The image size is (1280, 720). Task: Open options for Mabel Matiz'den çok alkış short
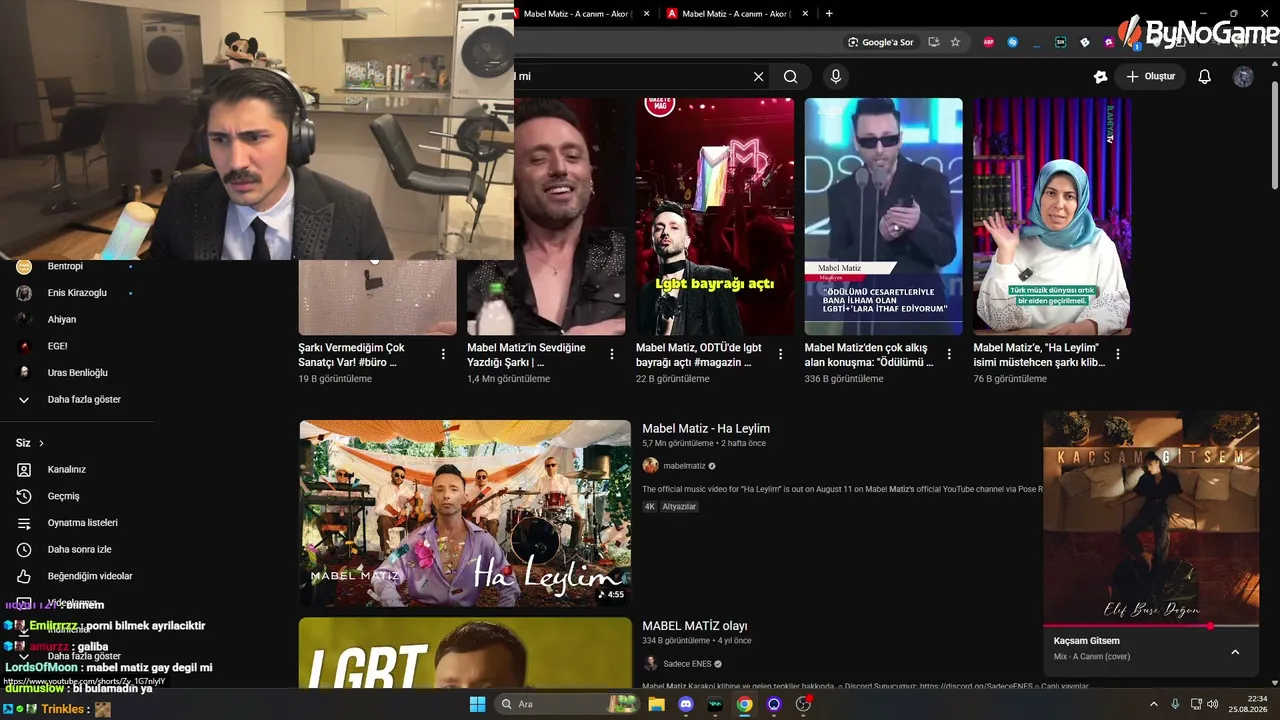[949, 354]
